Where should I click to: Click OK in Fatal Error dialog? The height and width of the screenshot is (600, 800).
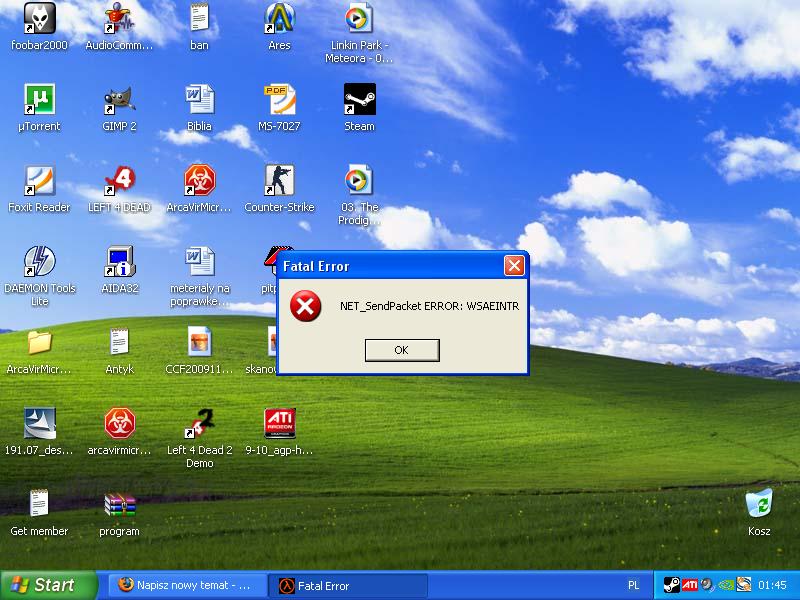(x=402, y=350)
